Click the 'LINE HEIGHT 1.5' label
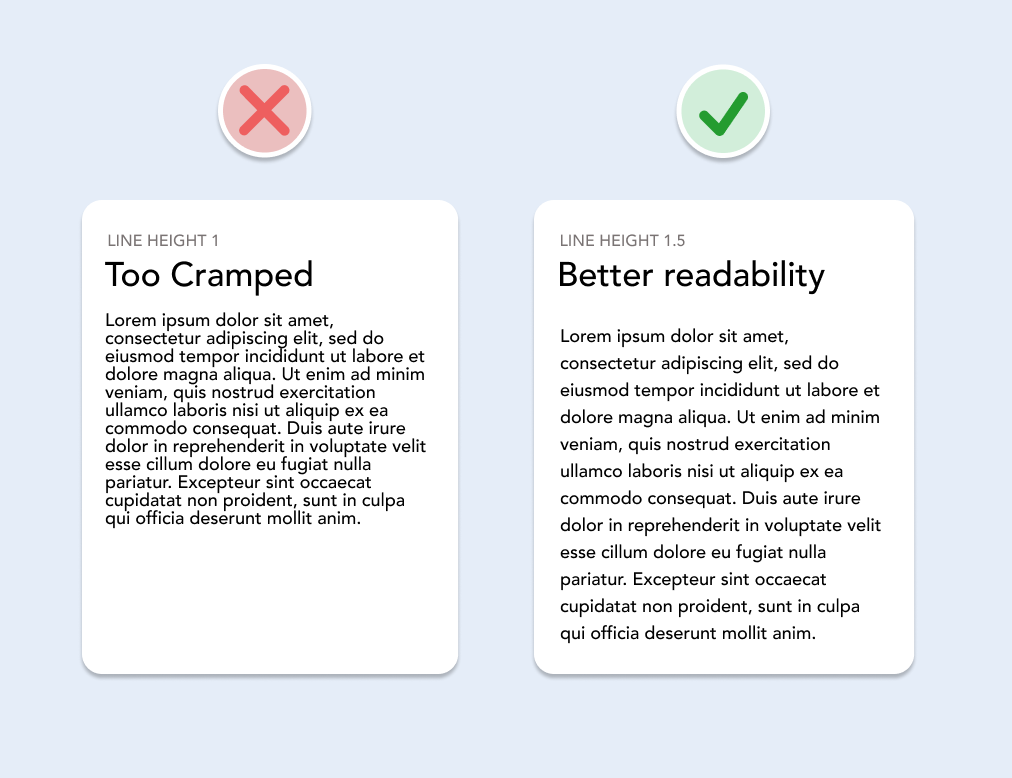 tap(622, 241)
